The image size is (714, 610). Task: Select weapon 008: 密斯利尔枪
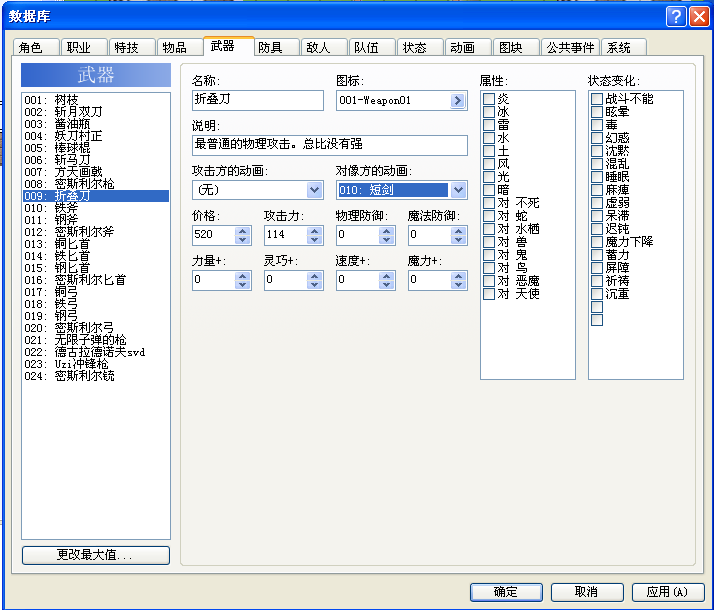[x=96, y=184]
